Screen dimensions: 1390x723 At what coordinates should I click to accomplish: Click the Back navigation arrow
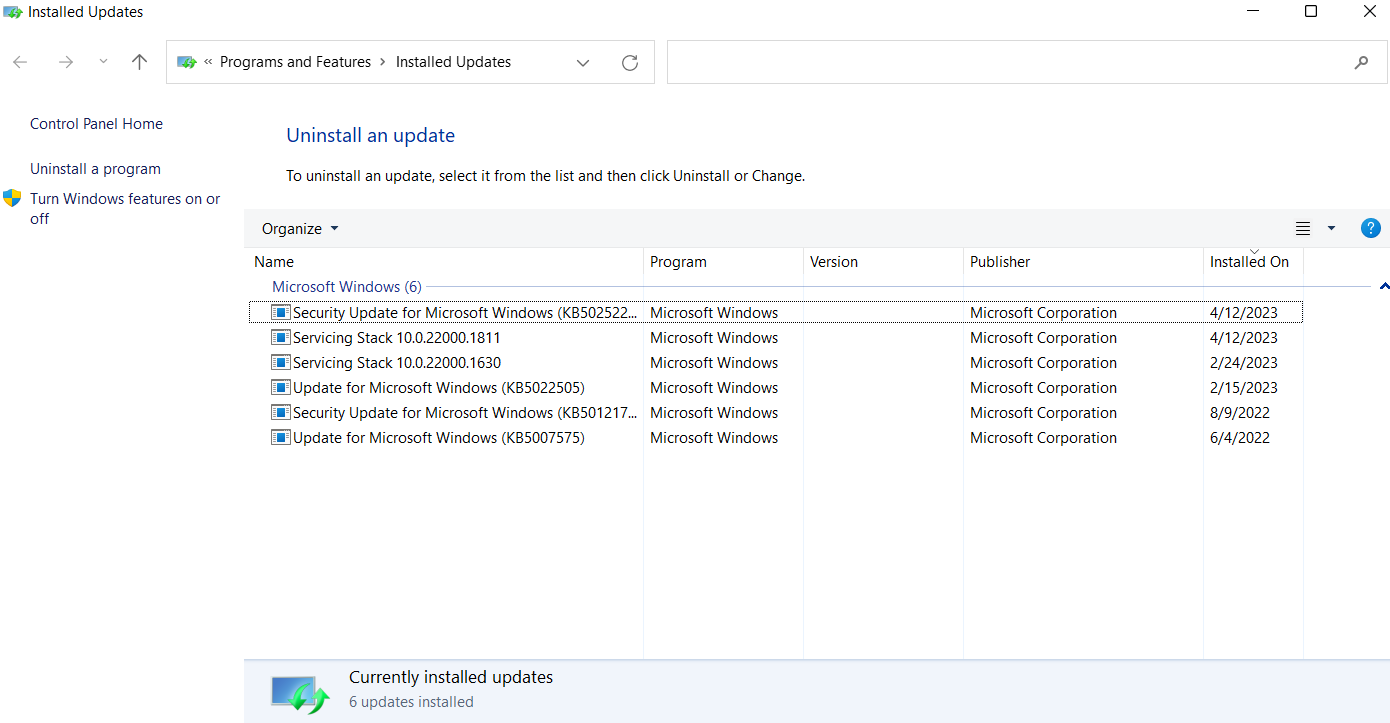coord(20,62)
